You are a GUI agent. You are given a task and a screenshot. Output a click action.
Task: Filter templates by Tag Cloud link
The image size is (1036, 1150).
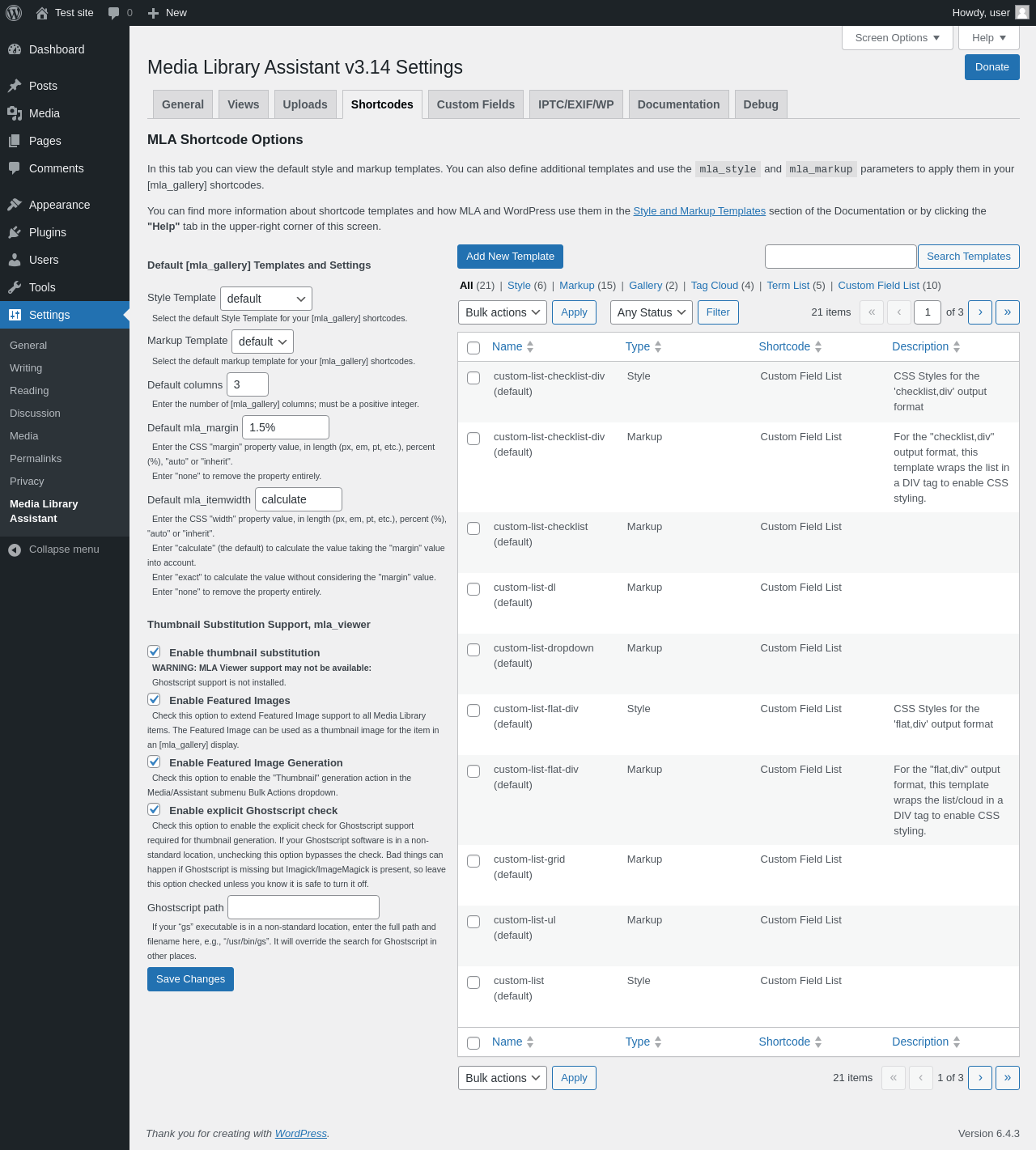pyautogui.click(x=715, y=286)
